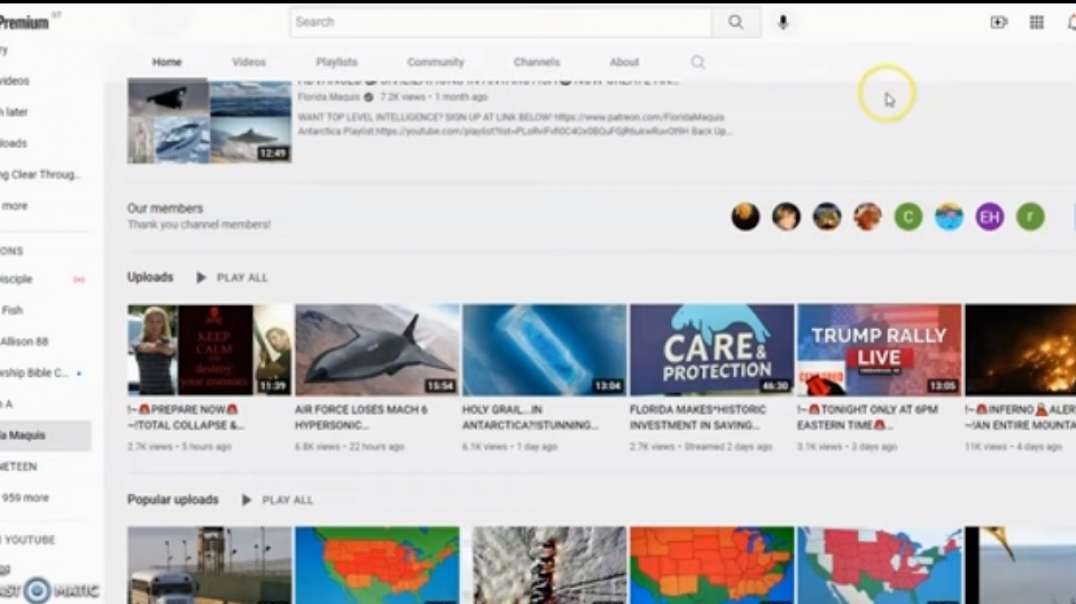
Task: Click the Thank you channel members text
Action: (x=199, y=224)
